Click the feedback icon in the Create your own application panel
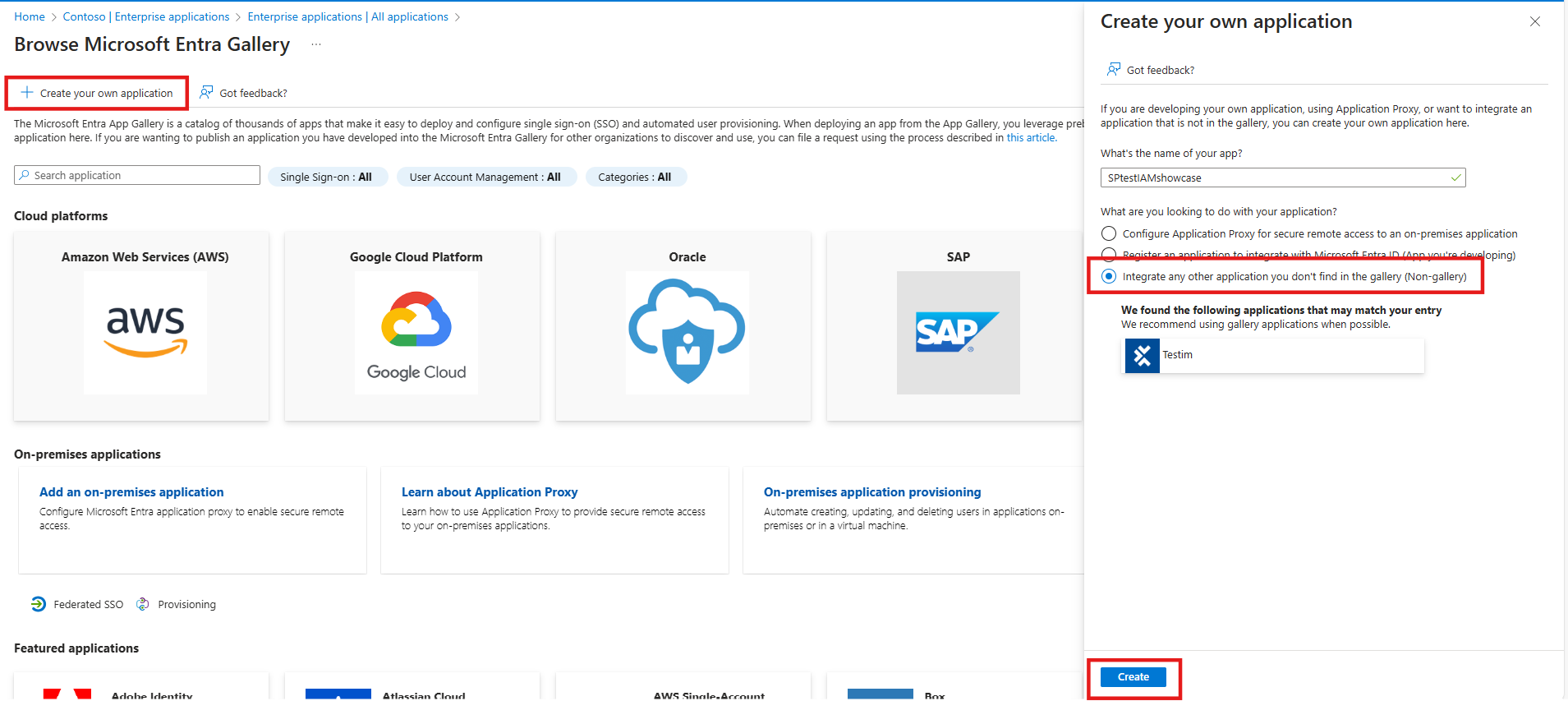 [1114, 69]
